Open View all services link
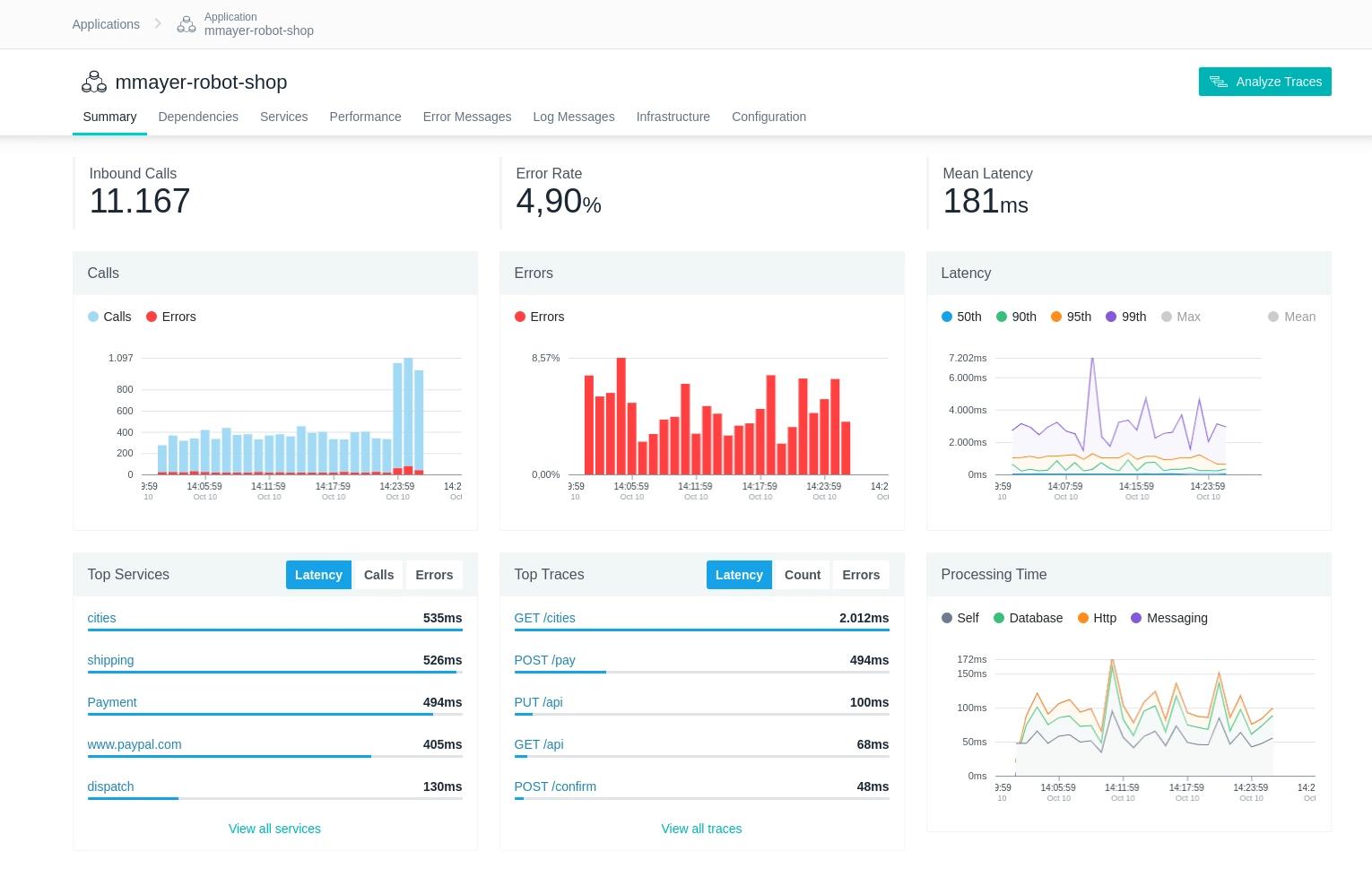The width and height of the screenshot is (1372, 895). pyautogui.click(x=274, y=829)
